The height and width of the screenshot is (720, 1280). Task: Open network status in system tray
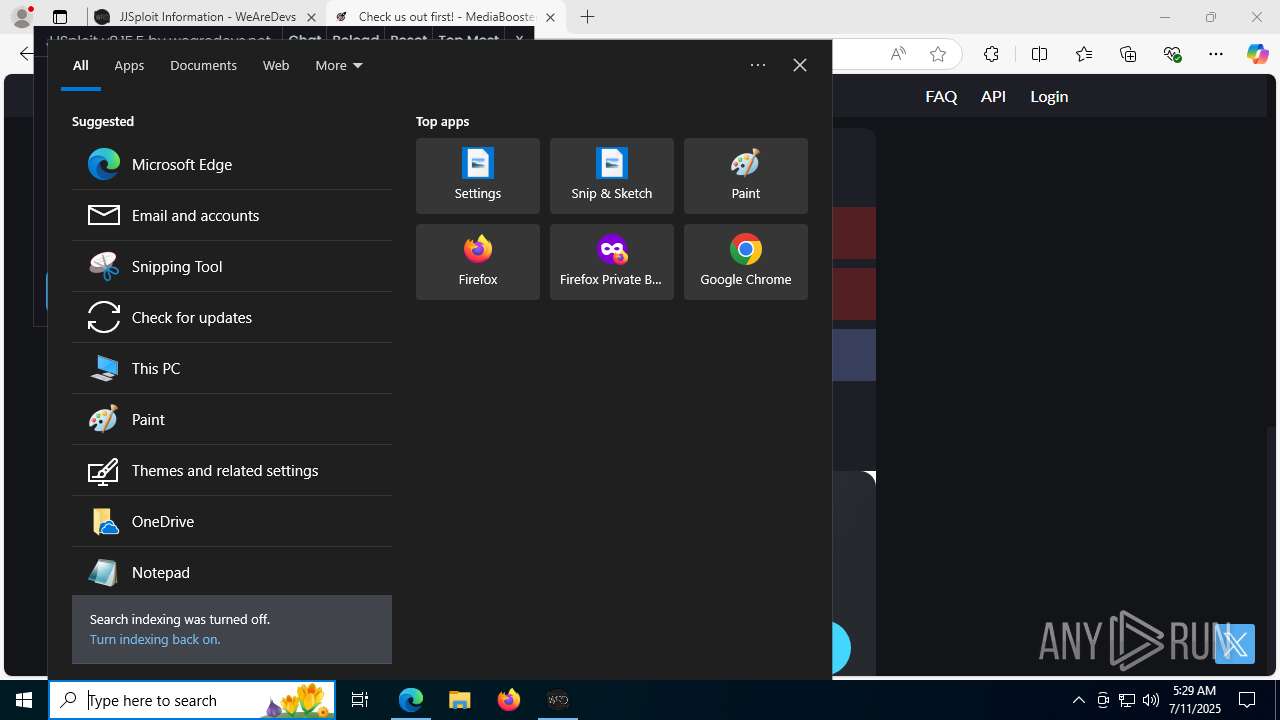(1127, 700)
